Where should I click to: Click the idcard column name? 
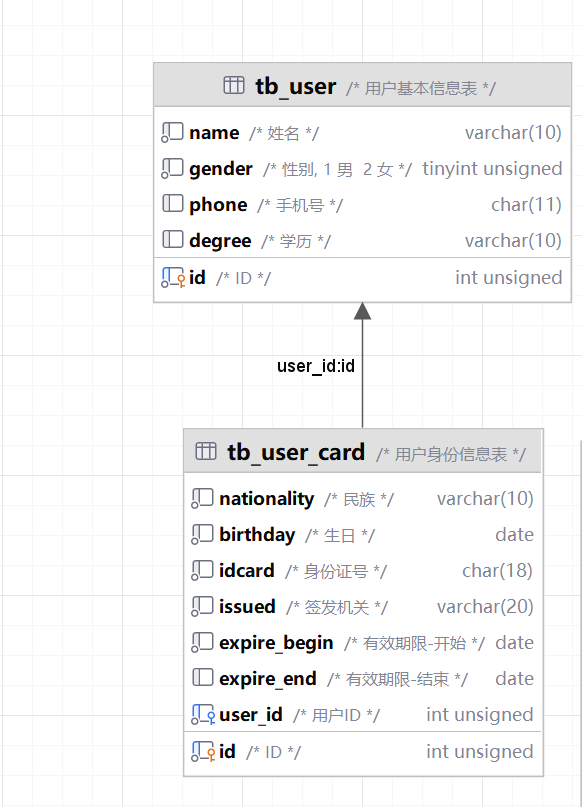[246, 570]
